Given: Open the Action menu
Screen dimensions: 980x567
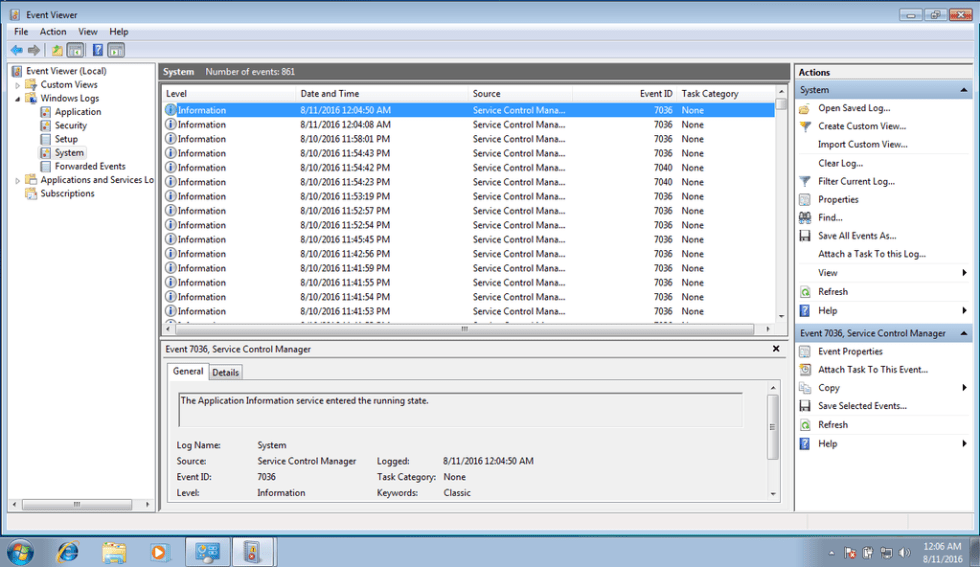Looking at the screenshot, I should pos(53,32).
